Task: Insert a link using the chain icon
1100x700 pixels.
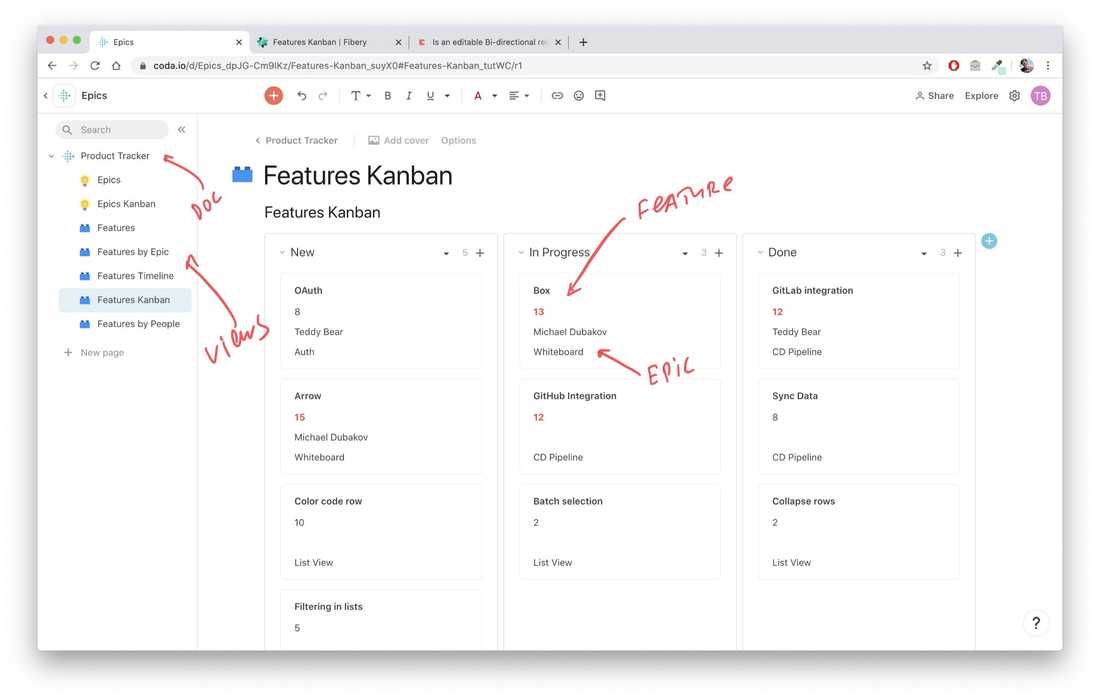Action: [x=557, y=95]
